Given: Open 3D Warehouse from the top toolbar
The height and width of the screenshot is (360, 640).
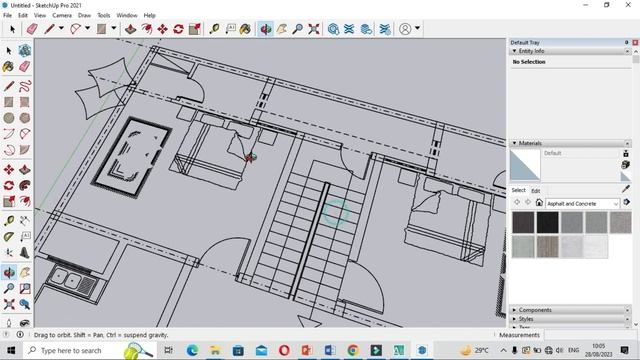Looking at the screenshot, I should (333, 29).
